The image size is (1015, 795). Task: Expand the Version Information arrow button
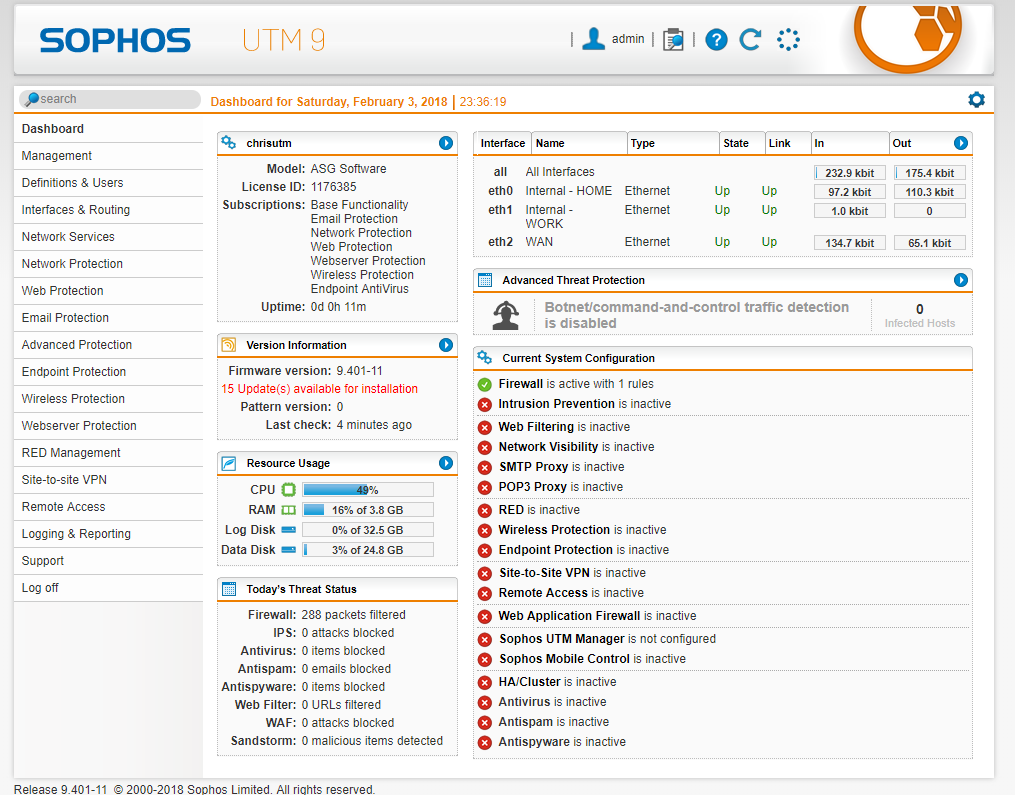[x=446, y=344]
